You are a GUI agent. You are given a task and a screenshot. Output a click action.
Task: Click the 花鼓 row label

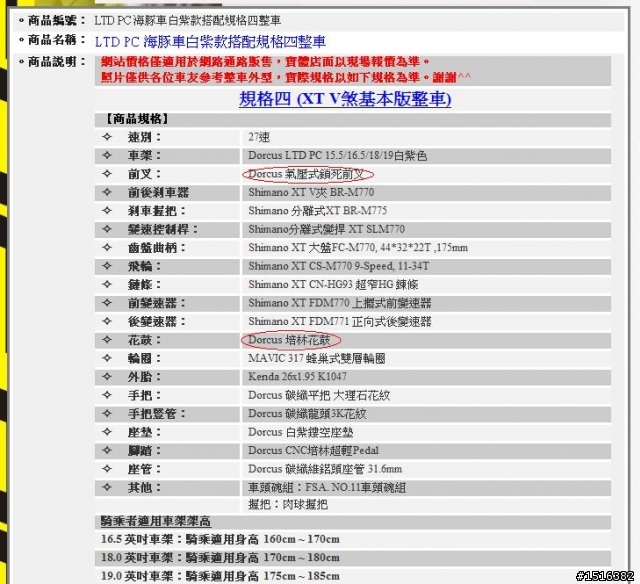144,340
